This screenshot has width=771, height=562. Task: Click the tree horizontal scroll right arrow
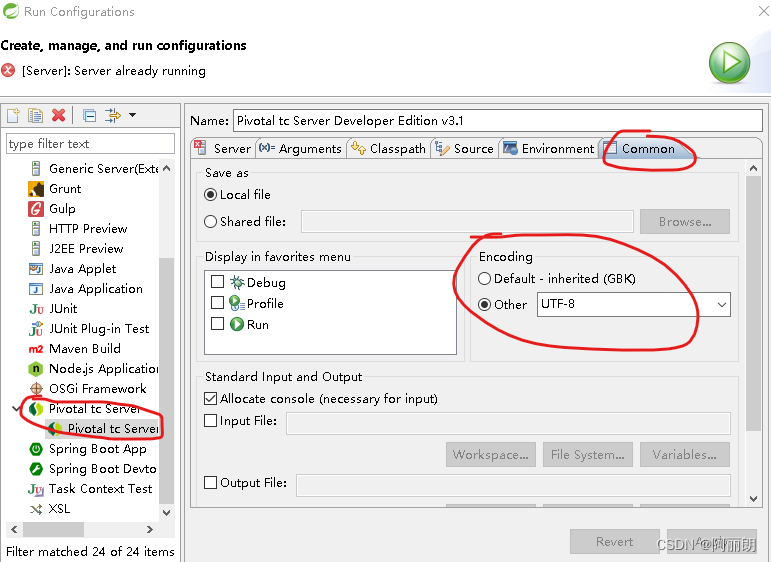[149, 530]
